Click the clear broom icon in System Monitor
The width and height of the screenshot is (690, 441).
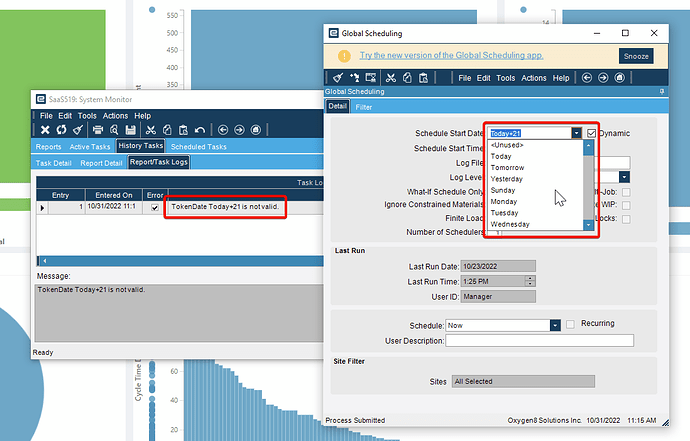coord(78,130)
